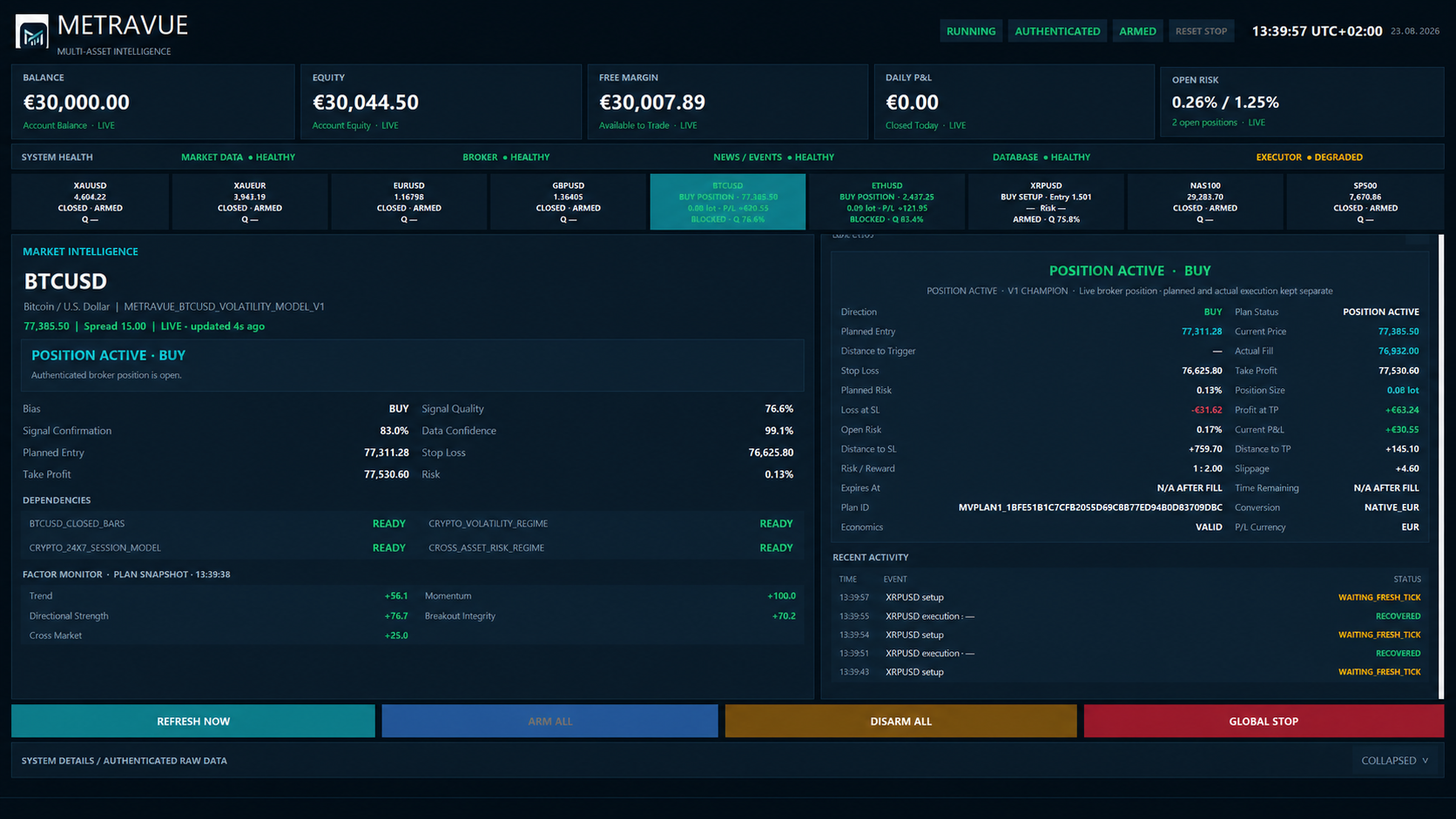This screenshot has height=819, width=1456.
Task: Click the Metravue logo icon
Action: click(32, 32)
